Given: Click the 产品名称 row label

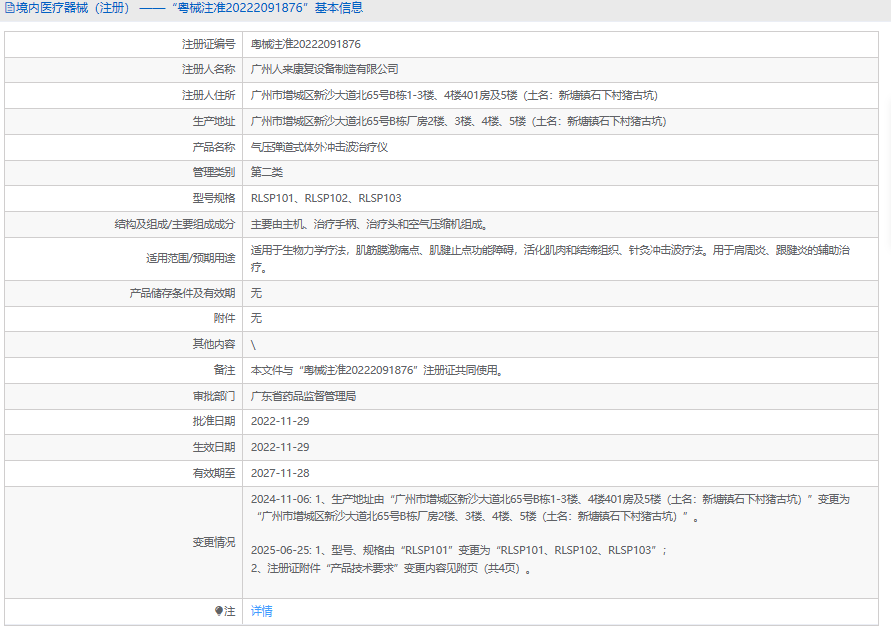Looking at the screenshot, I should point(214,147).
